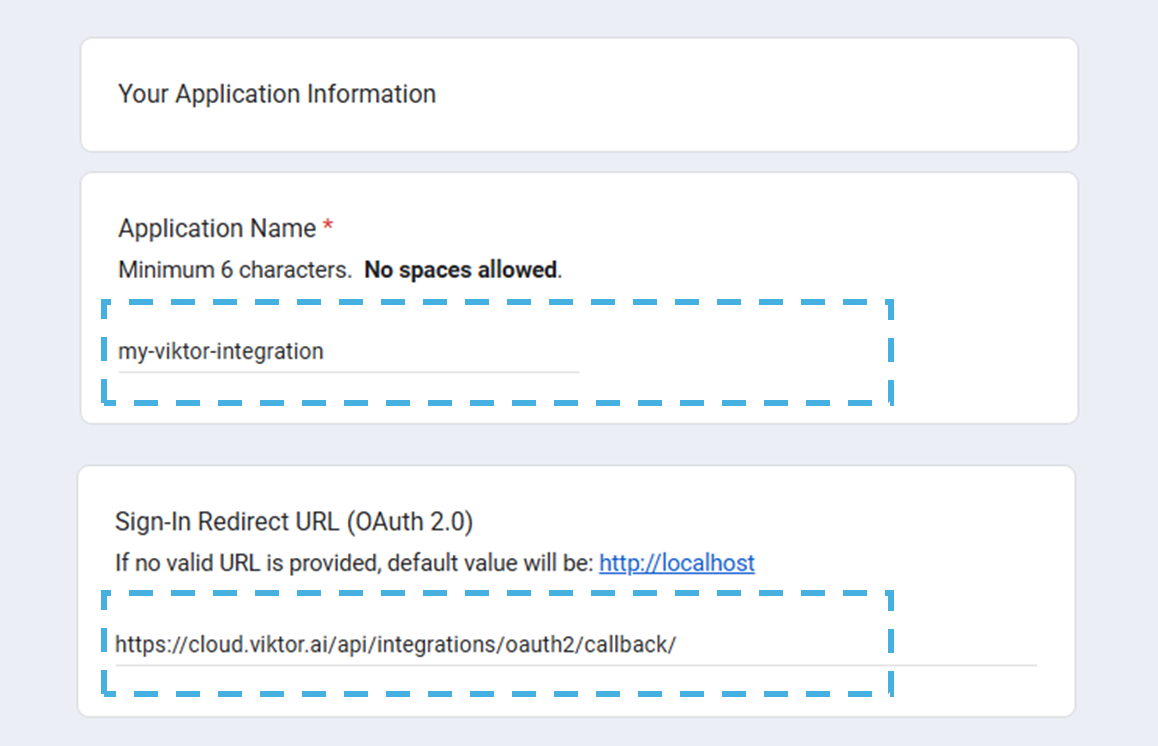Click the "Your Application Information" heading
The height and width of the screenshot is (746, 1158).
[277, 94]
